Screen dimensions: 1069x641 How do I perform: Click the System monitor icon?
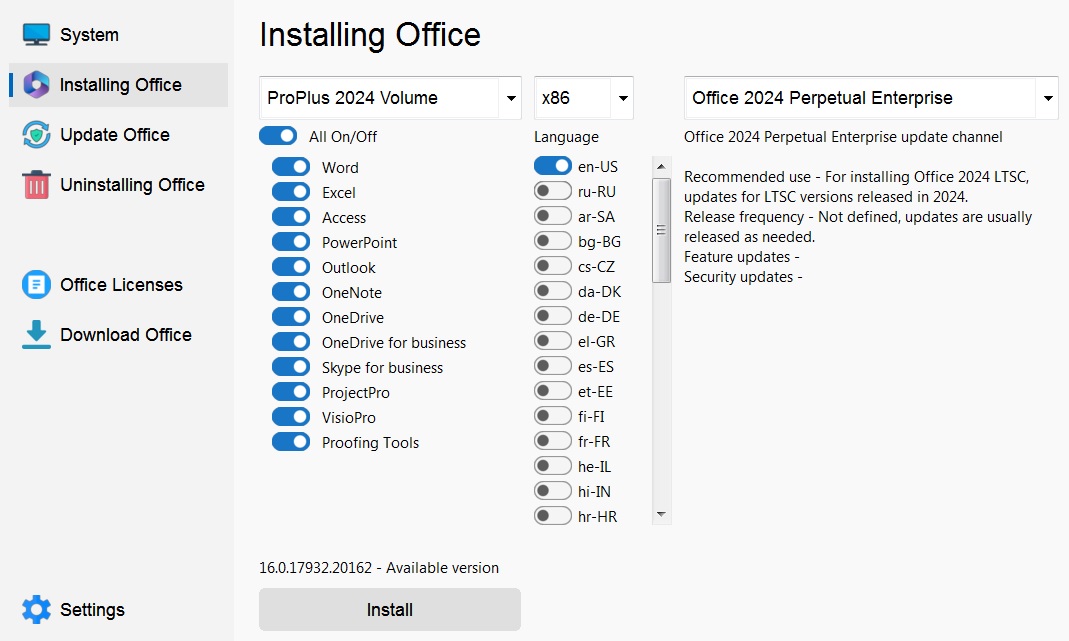tap(36, 34)
